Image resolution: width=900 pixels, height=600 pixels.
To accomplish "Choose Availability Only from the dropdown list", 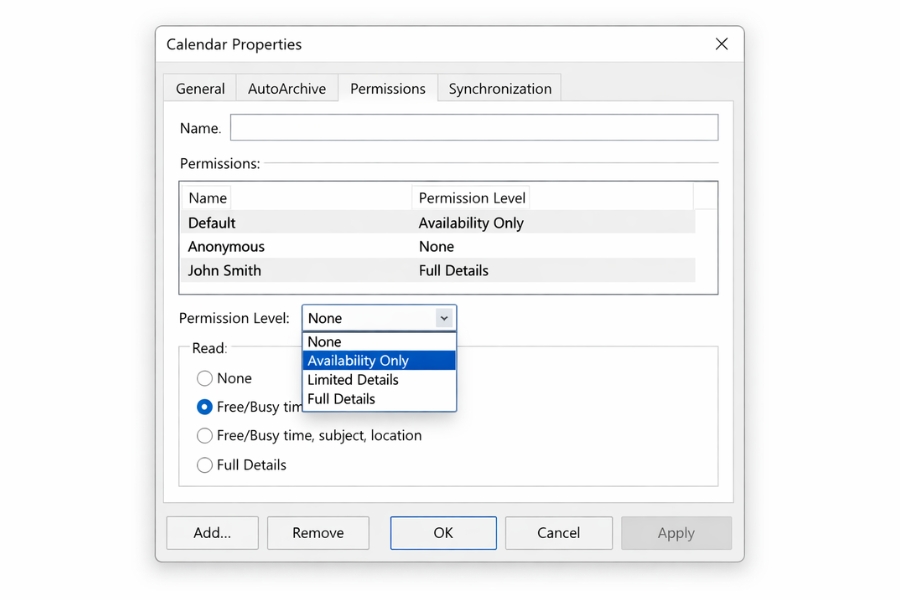I will point(379,361).
